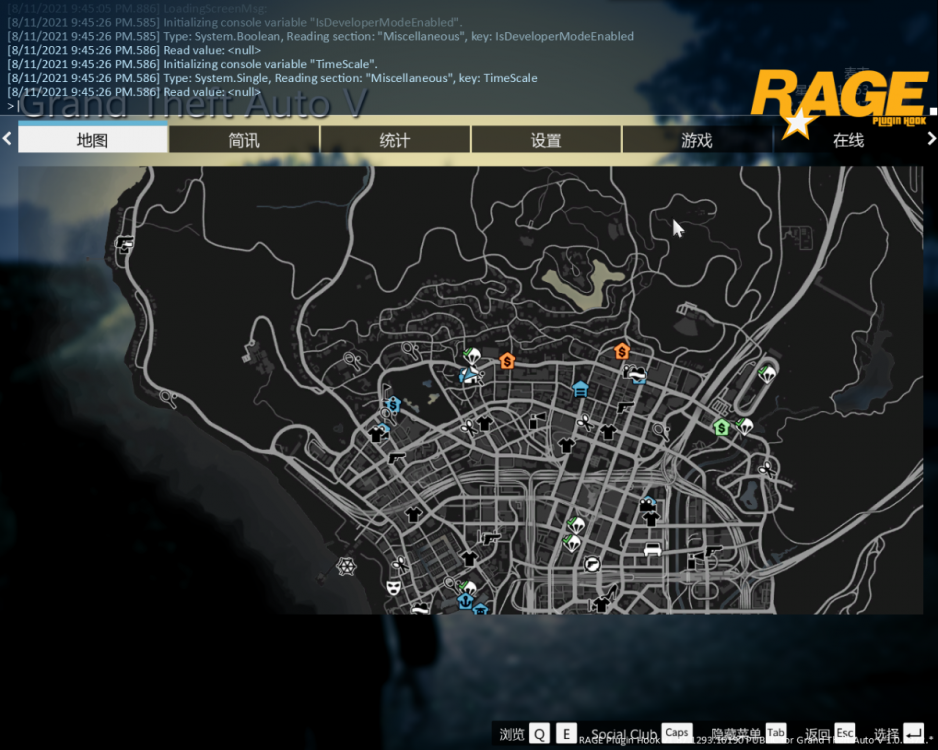Click the left arrow beside the tabs

coord(7,139)
